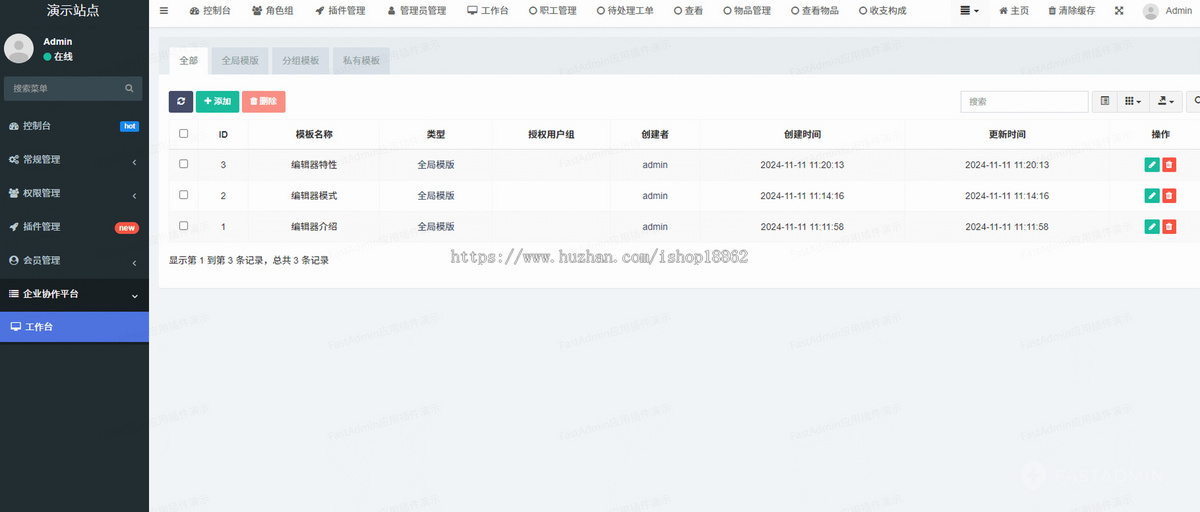Open 管理员管理 in the top navigation
This screenshot has height=512, width=1200.
tap(416, 11)
